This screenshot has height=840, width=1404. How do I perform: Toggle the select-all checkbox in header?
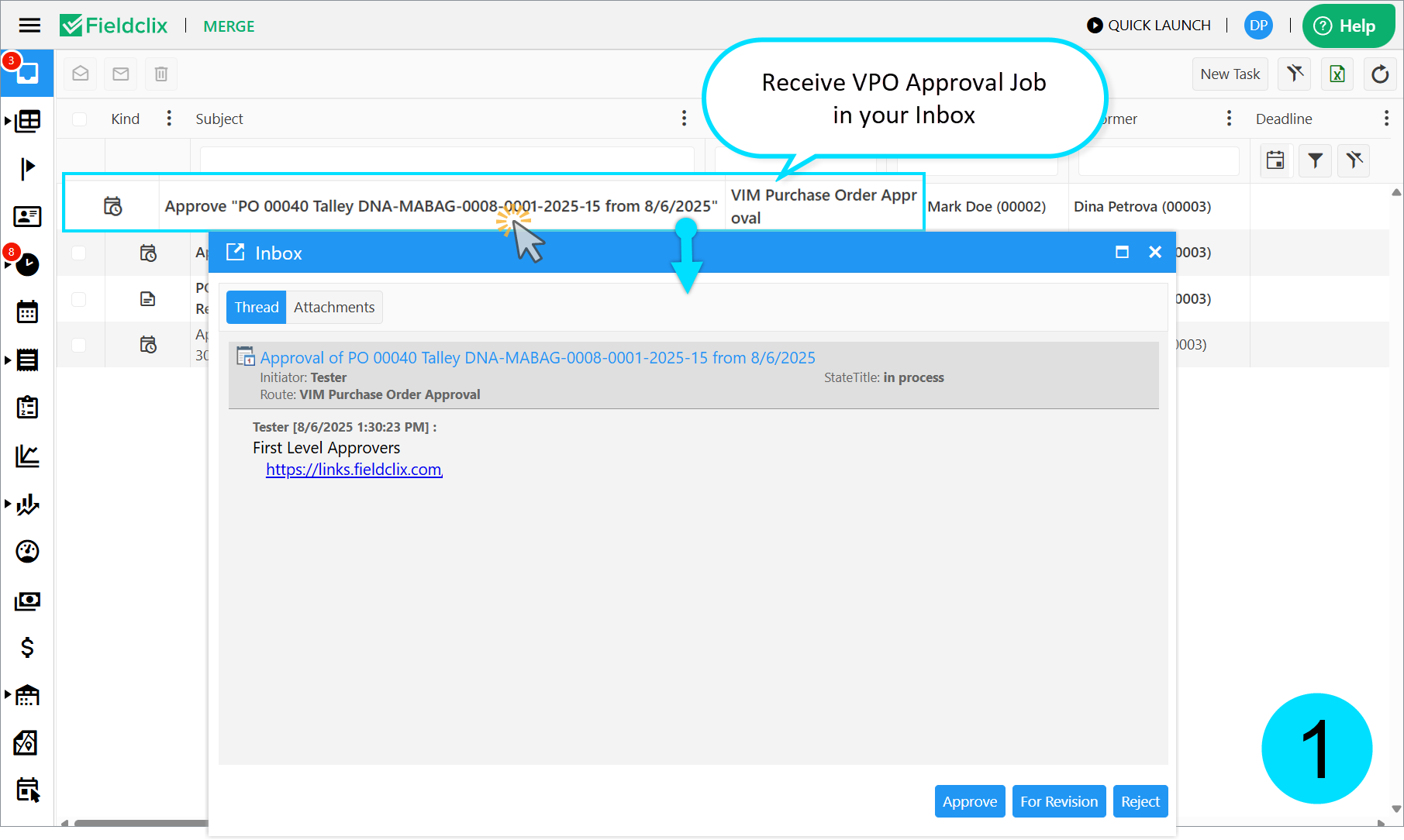click(x=79, y=119)
